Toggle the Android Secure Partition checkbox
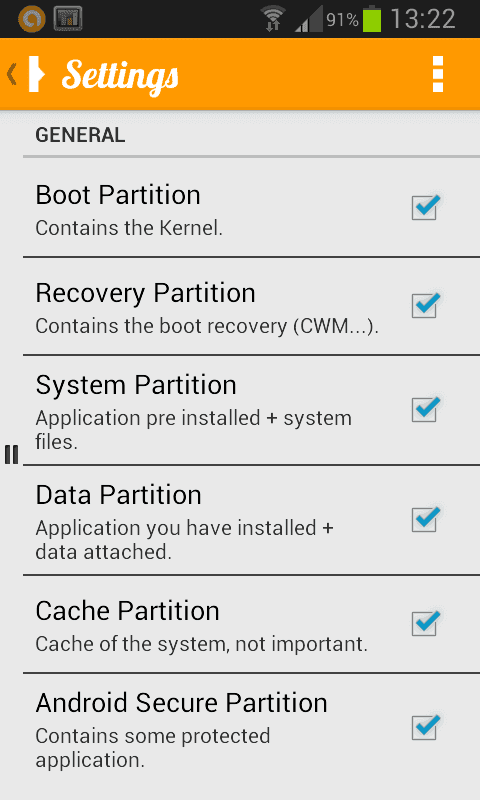The image size is (480, 800). click(x=425, y=727)
